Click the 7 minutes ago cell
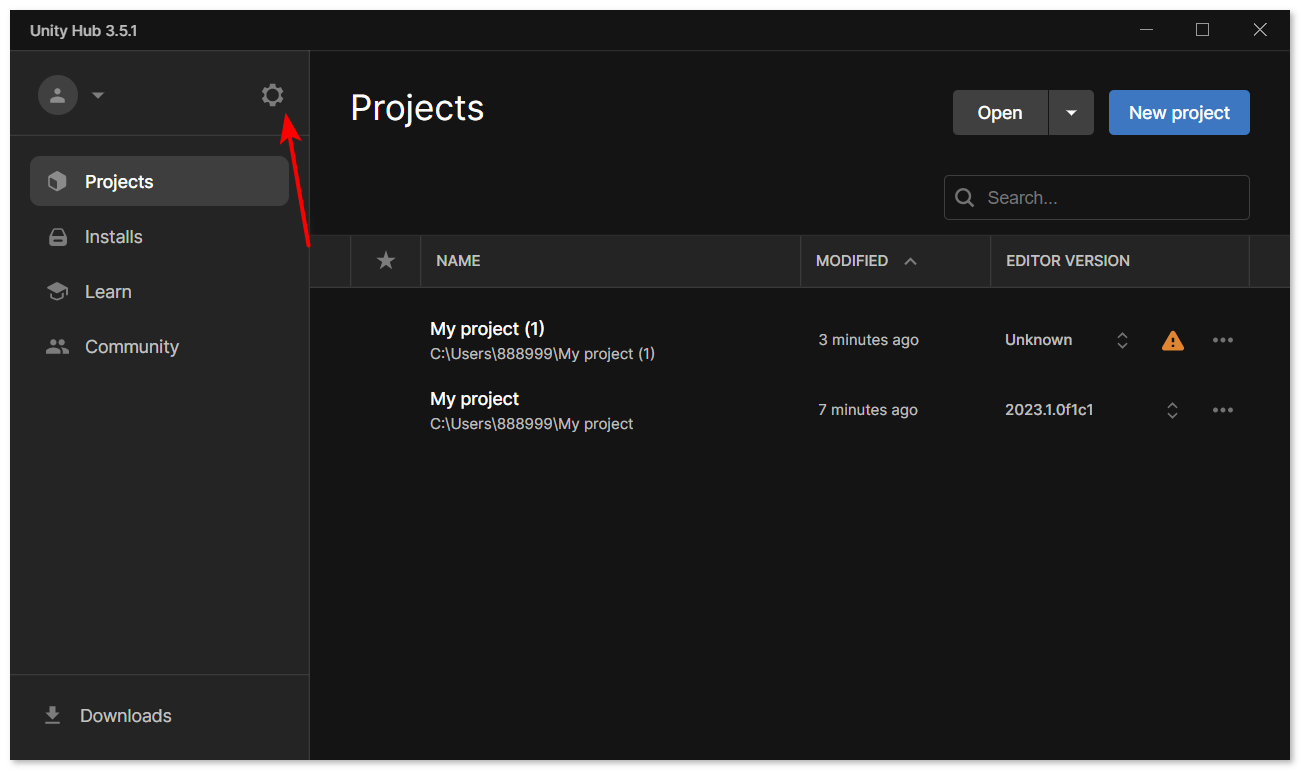 [868, 410]
